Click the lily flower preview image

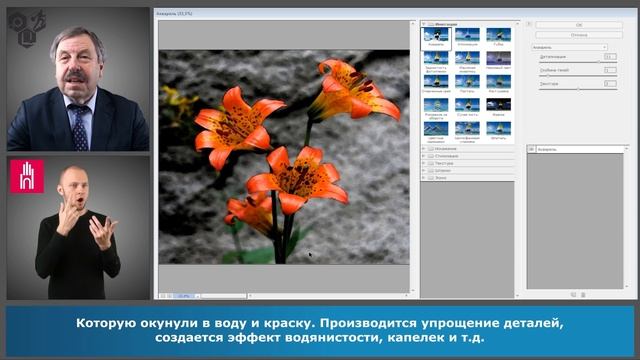pos(284,157)
